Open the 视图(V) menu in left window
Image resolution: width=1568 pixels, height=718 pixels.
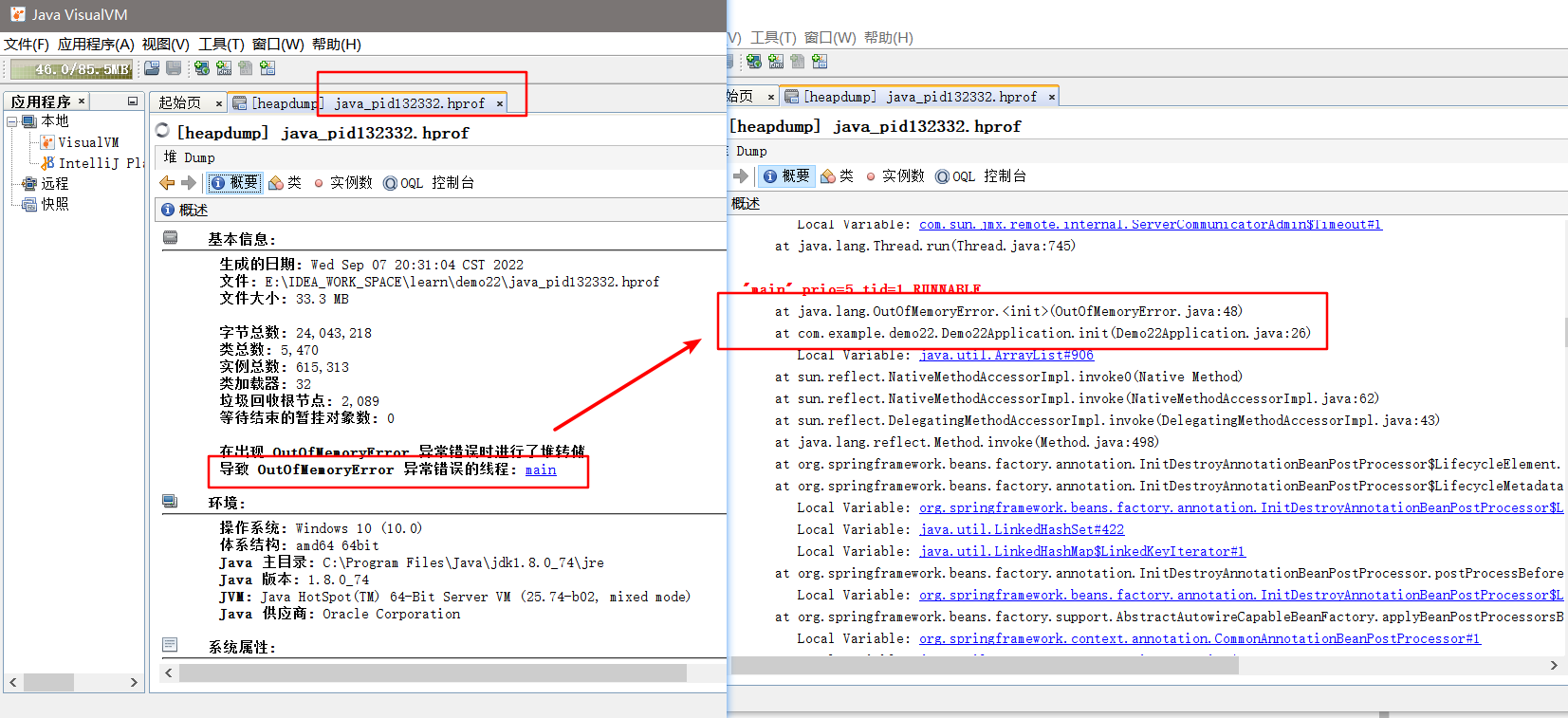(x=166, y=45)
